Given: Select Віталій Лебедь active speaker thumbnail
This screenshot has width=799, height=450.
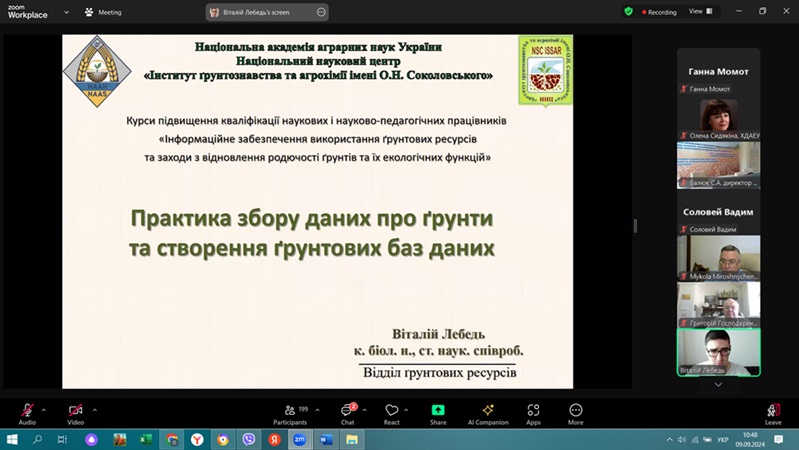Looking at the screenshot, I should [718, 352].
